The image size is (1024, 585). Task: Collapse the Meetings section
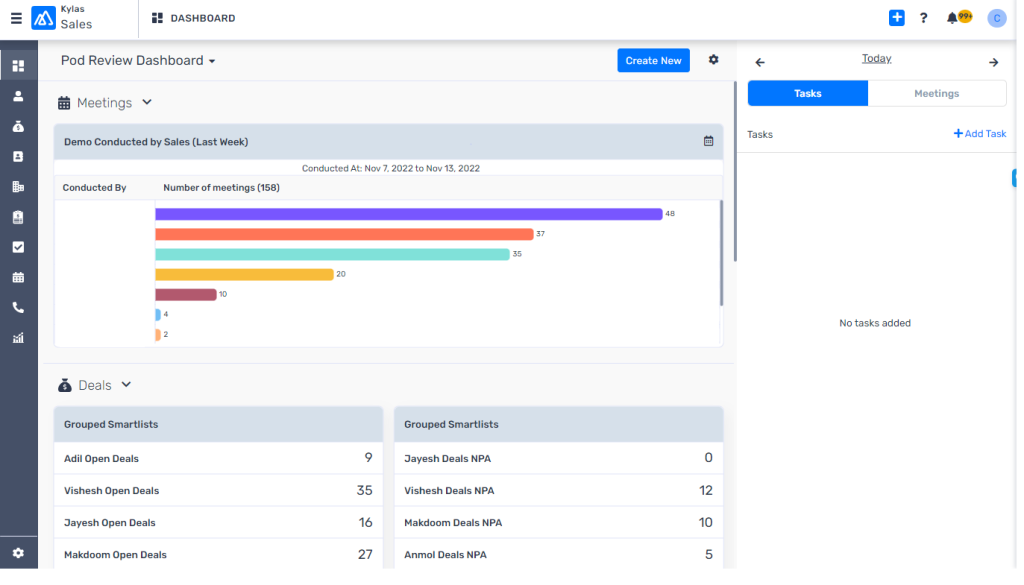(x=147, y=102)
